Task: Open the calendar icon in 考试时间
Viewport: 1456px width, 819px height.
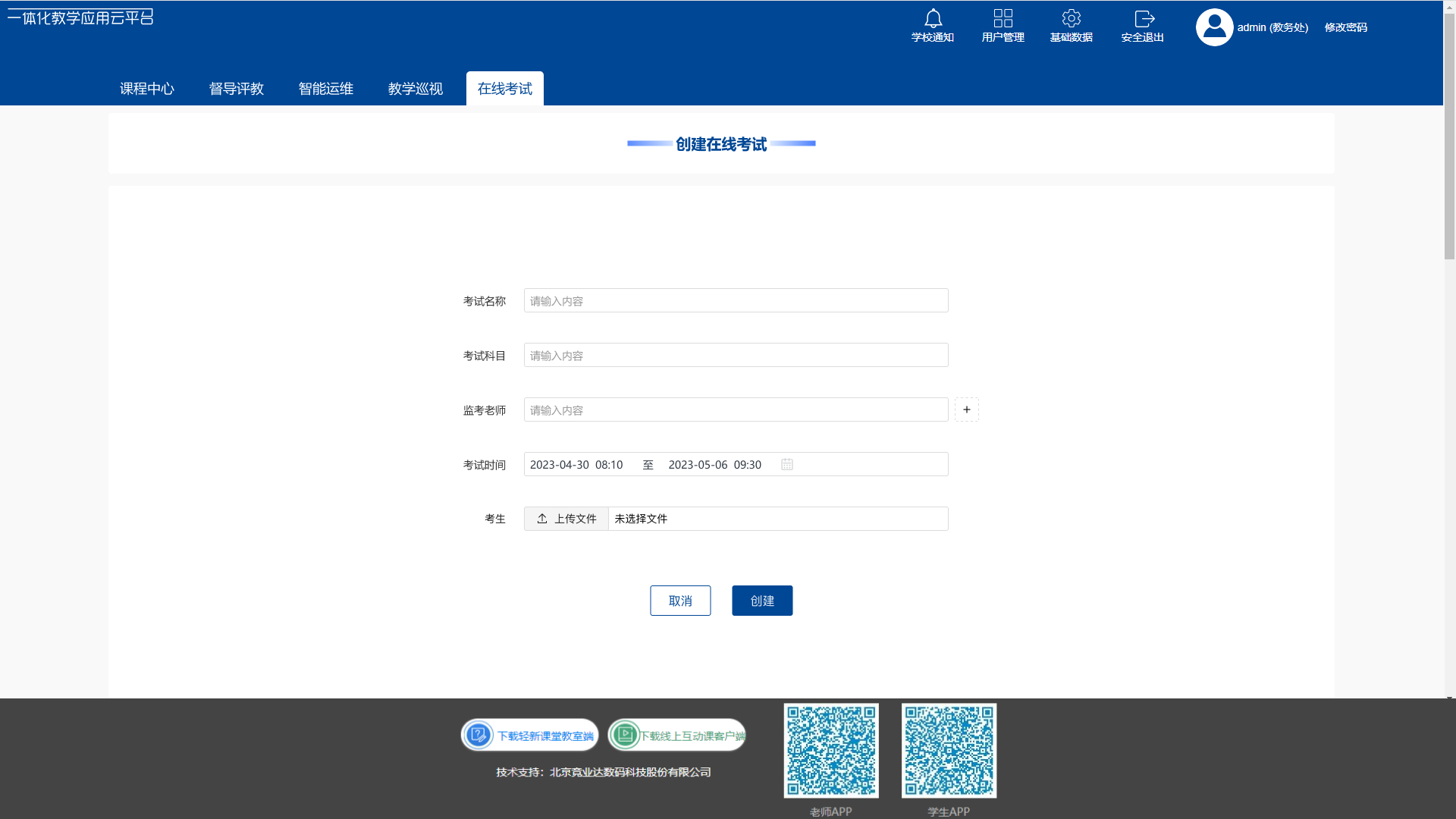Action: (787, 464)
